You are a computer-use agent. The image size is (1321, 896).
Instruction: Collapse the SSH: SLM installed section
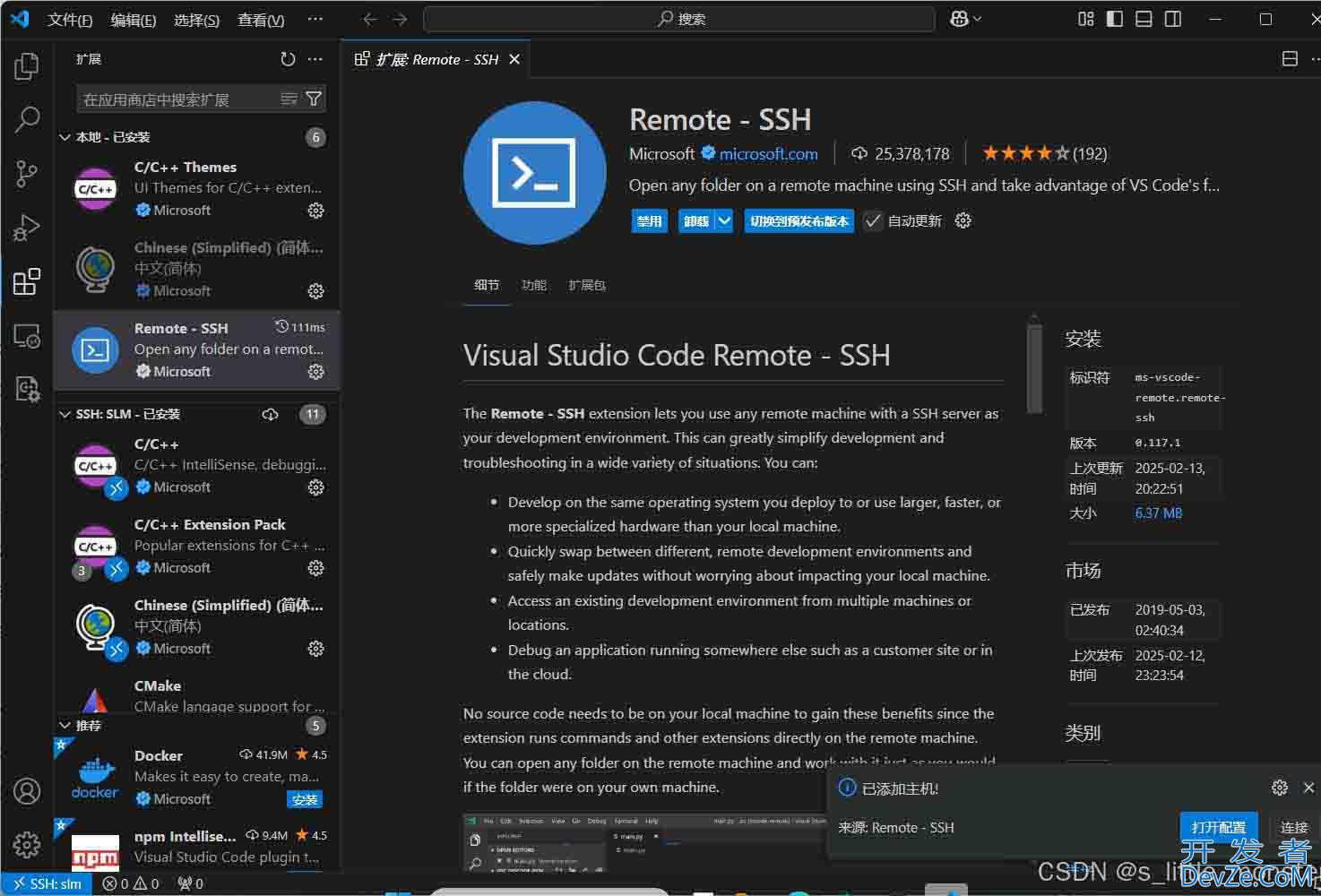pyautogui.click(x=65, y=414)
